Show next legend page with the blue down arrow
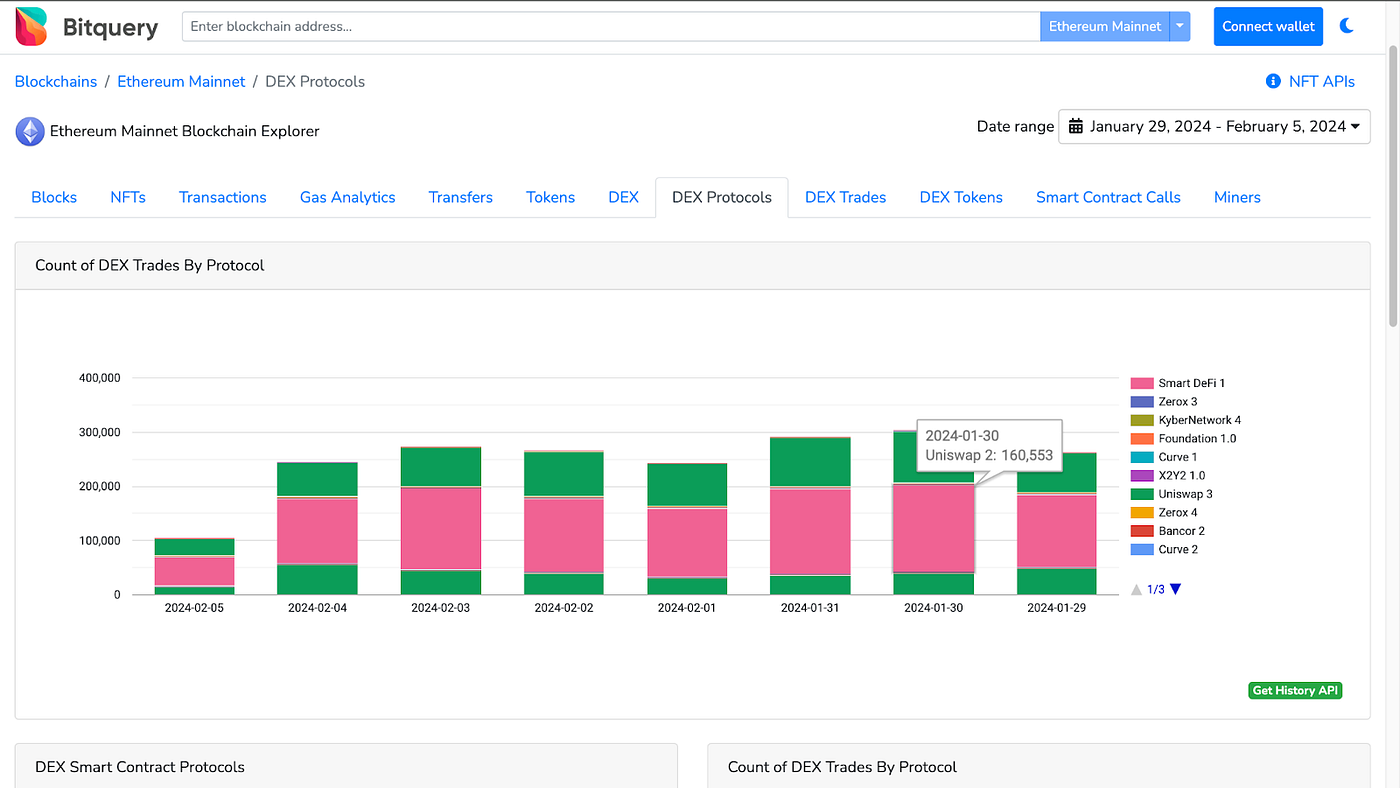Viewport: 1400px width, 788px height. (1175, 589)
